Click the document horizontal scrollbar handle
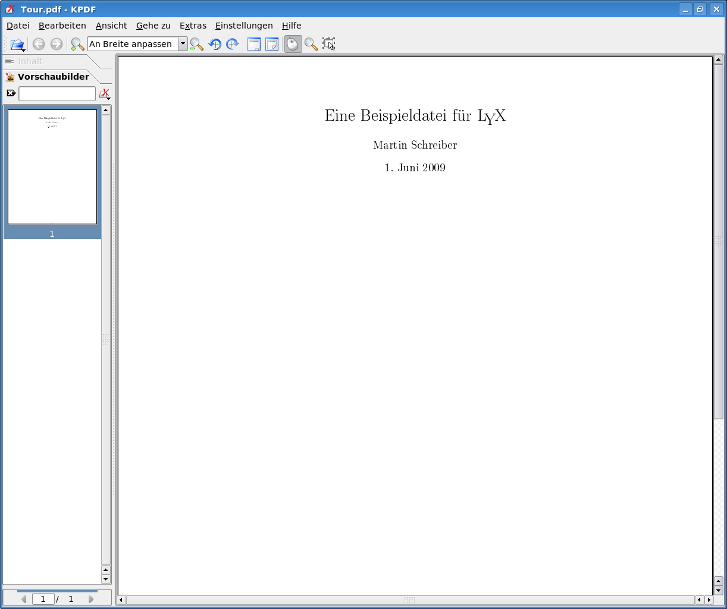Screen dimensions: 727x609 pos(410,600)
